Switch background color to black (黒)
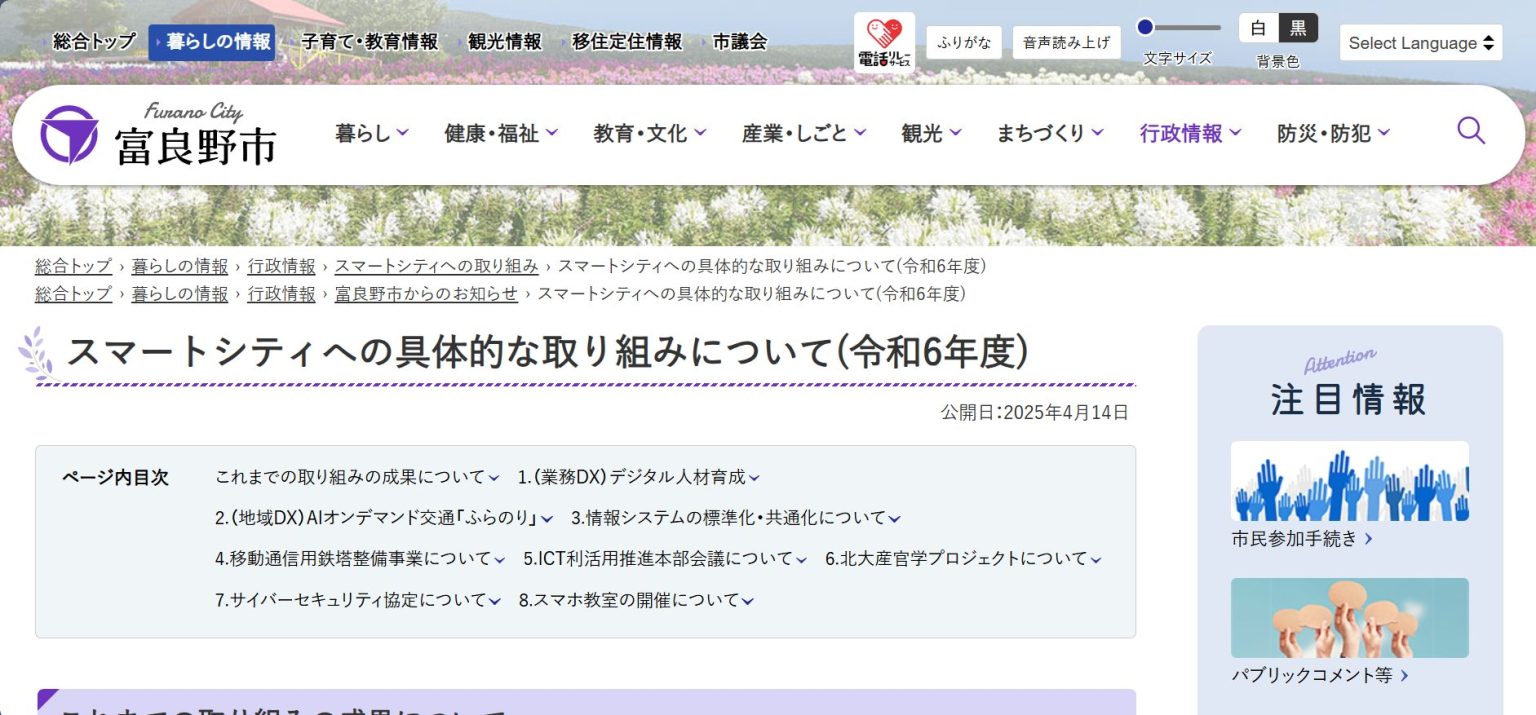Image resolution: width=1536 pixels, height=715 pixels. click(x=1298, y=28)
